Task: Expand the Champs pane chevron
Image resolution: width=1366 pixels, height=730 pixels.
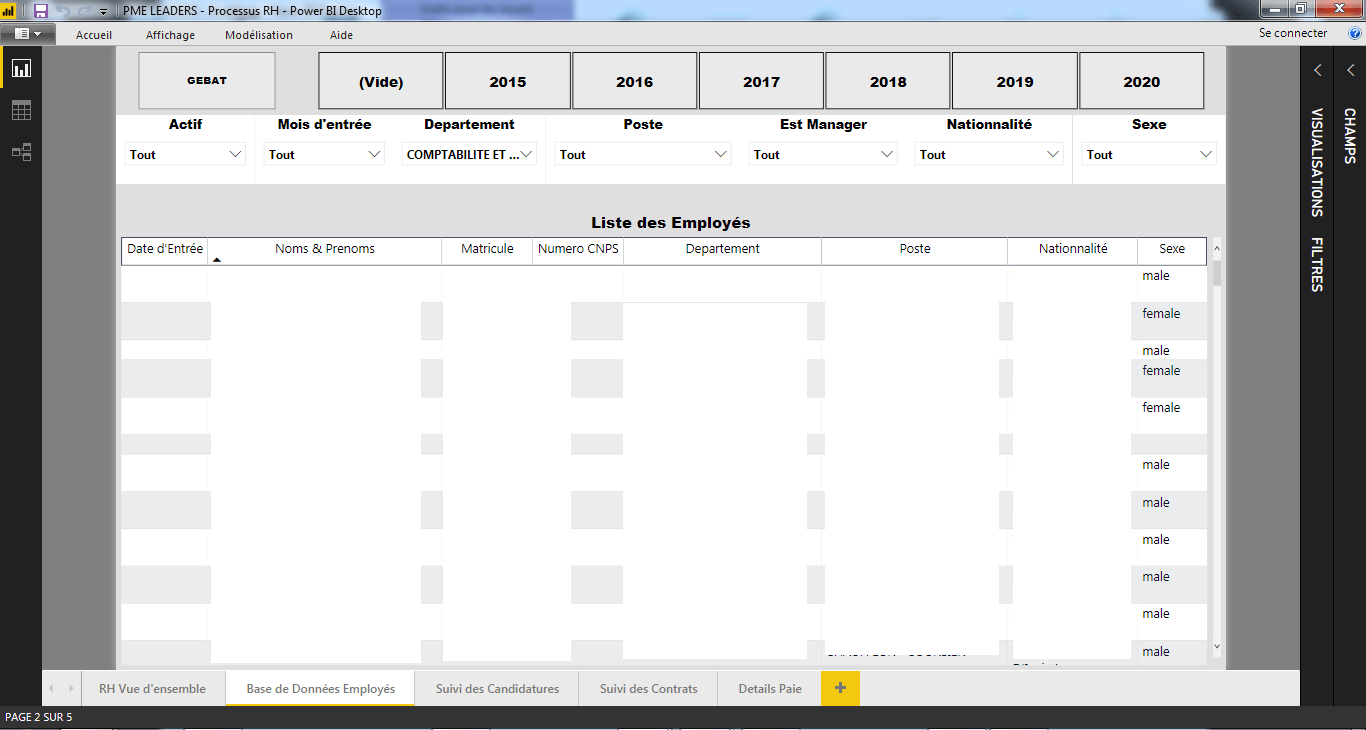Action: 1350,70
